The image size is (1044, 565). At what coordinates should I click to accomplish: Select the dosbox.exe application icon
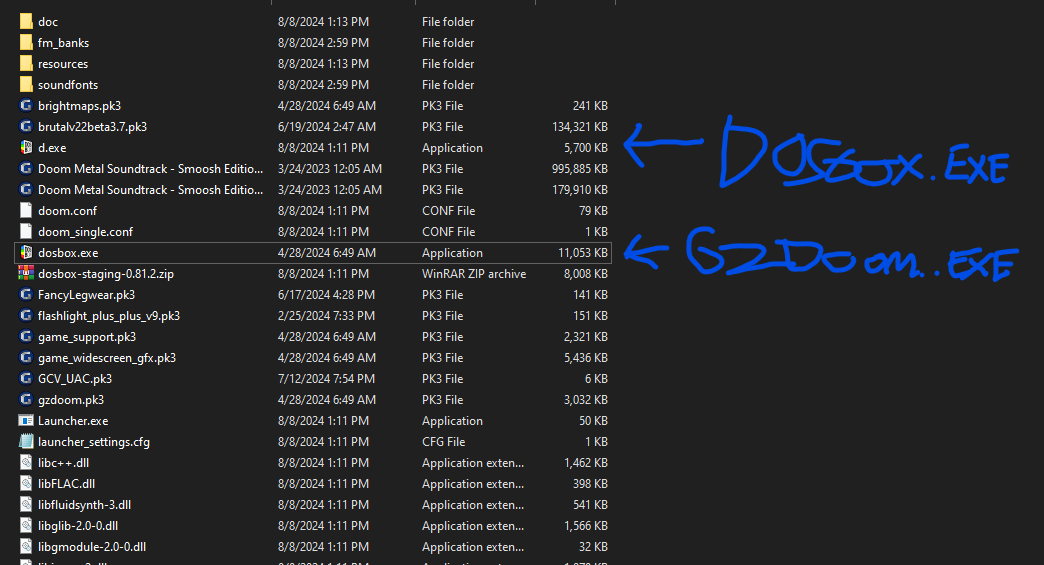[26, 253]
